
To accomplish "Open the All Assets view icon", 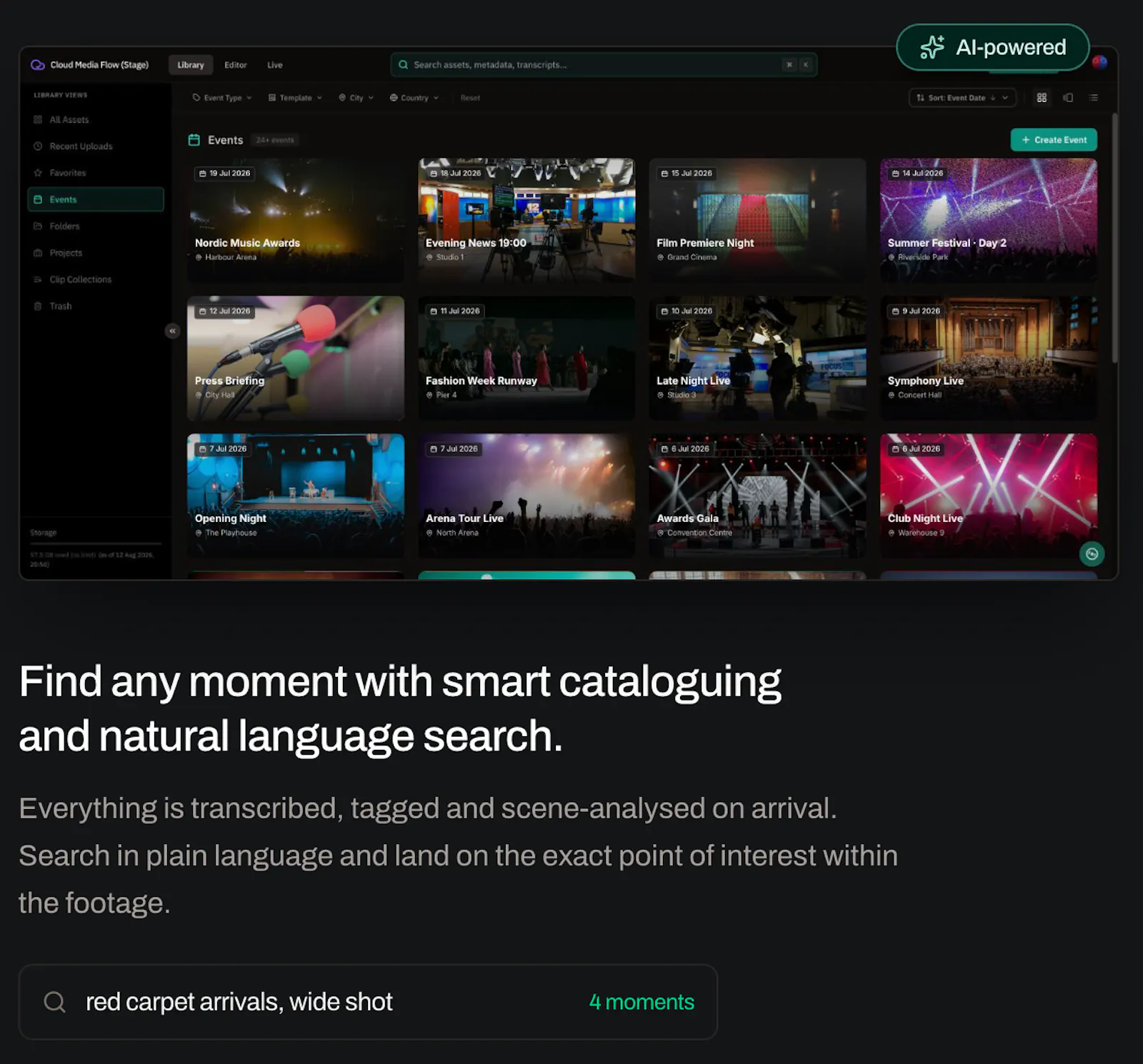I will (x=38, y=120).
